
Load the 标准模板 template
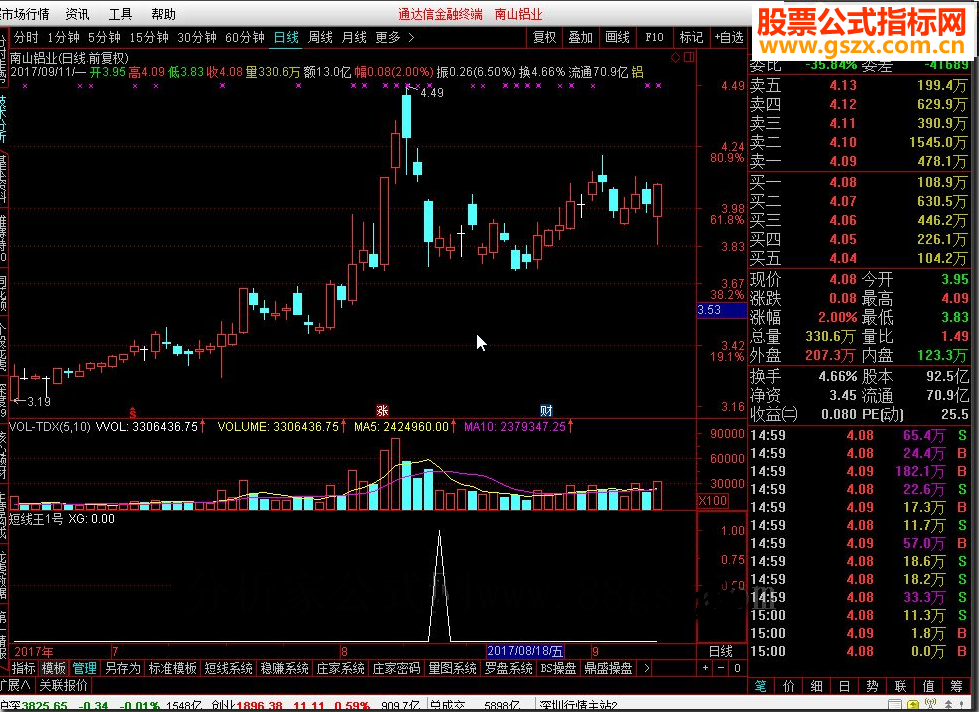(172, 668)
